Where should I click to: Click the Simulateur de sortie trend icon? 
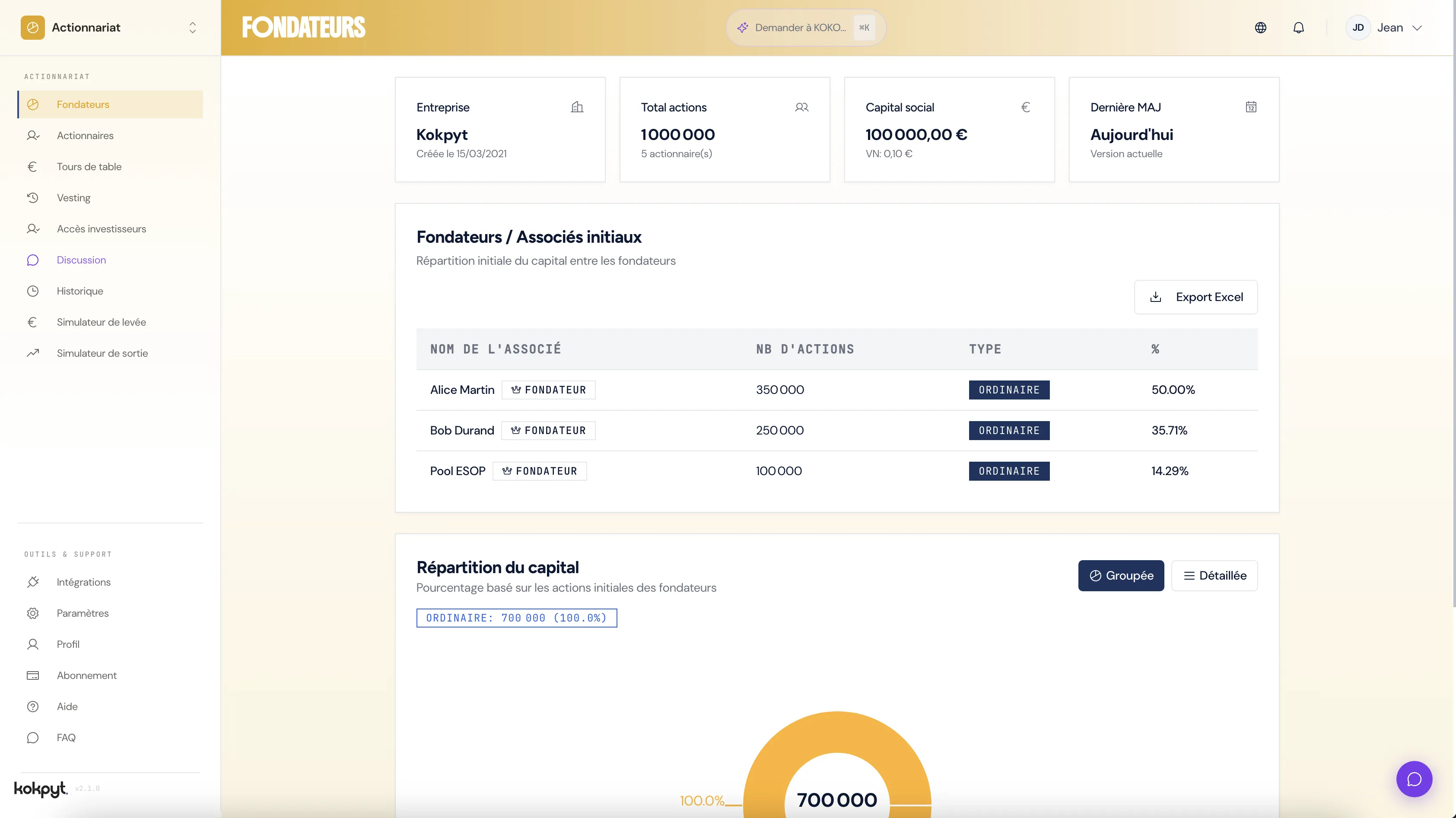click(33, 353)
